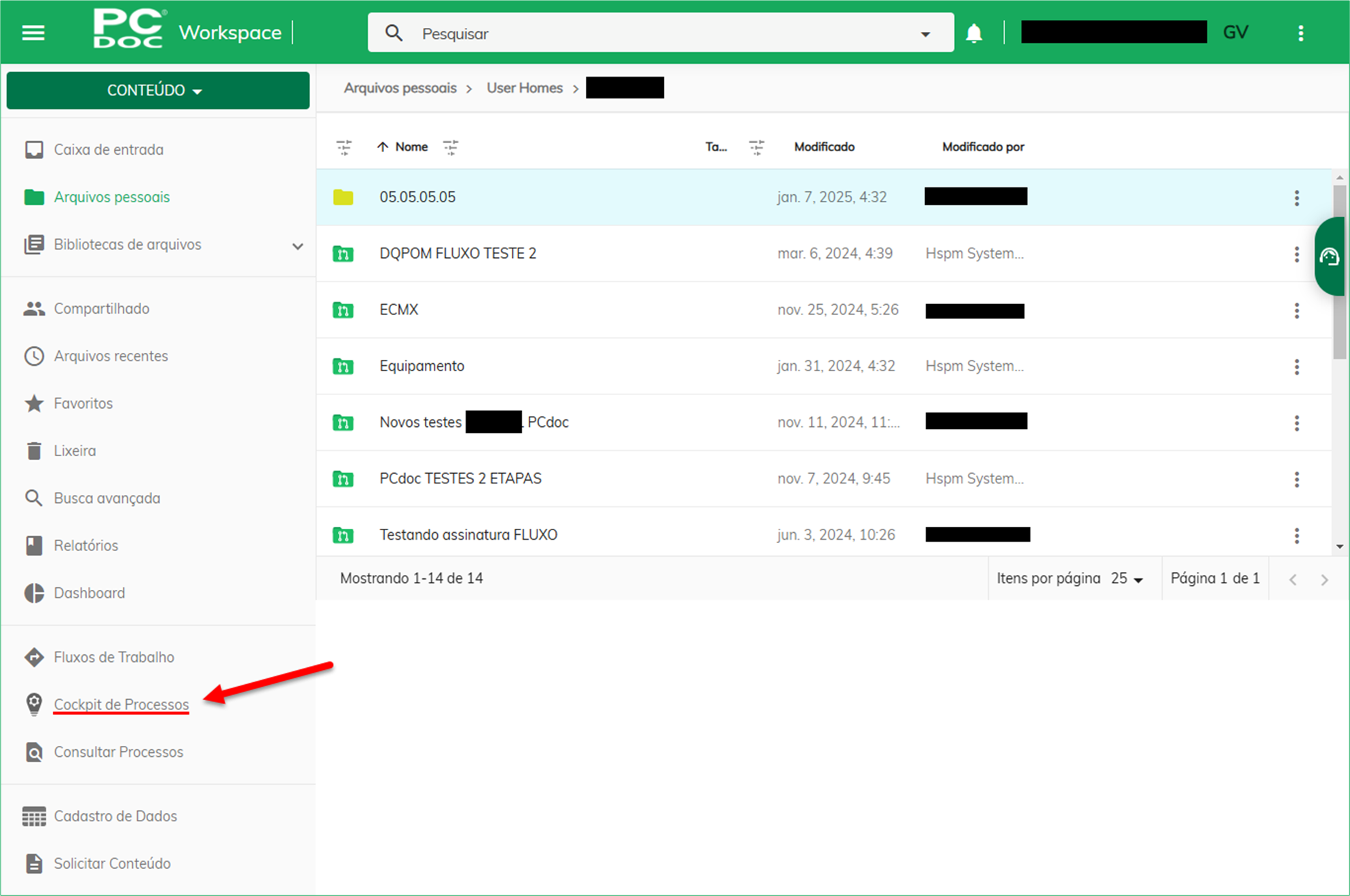Go to the previous page arrow

point(1293,580)
